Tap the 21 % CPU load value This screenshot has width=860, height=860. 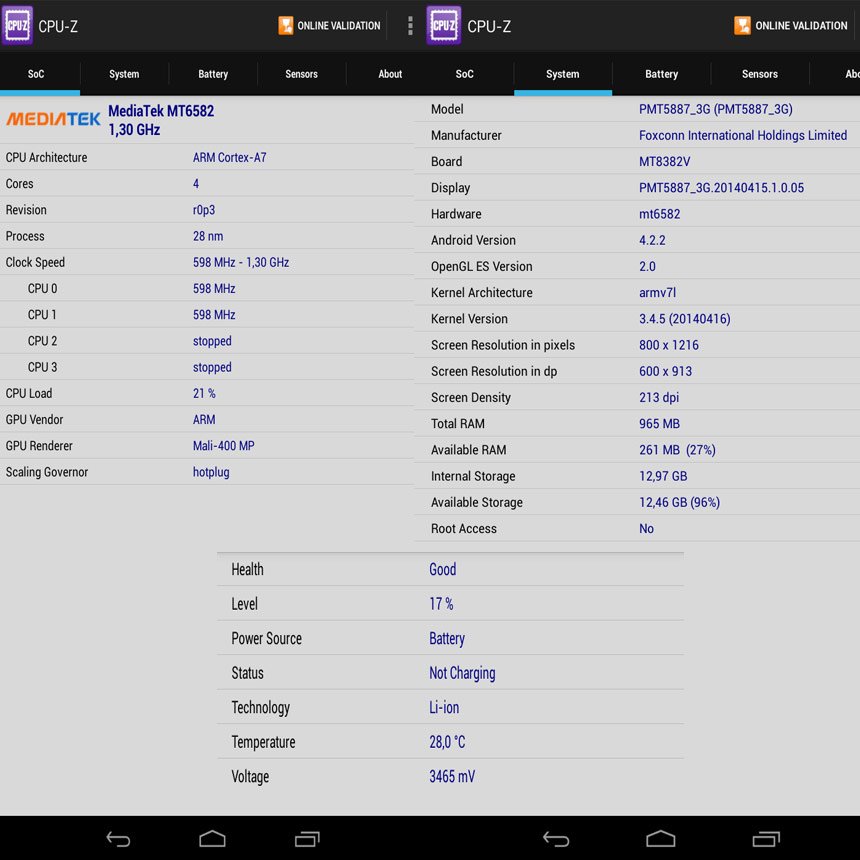click(x=204, y=394)
